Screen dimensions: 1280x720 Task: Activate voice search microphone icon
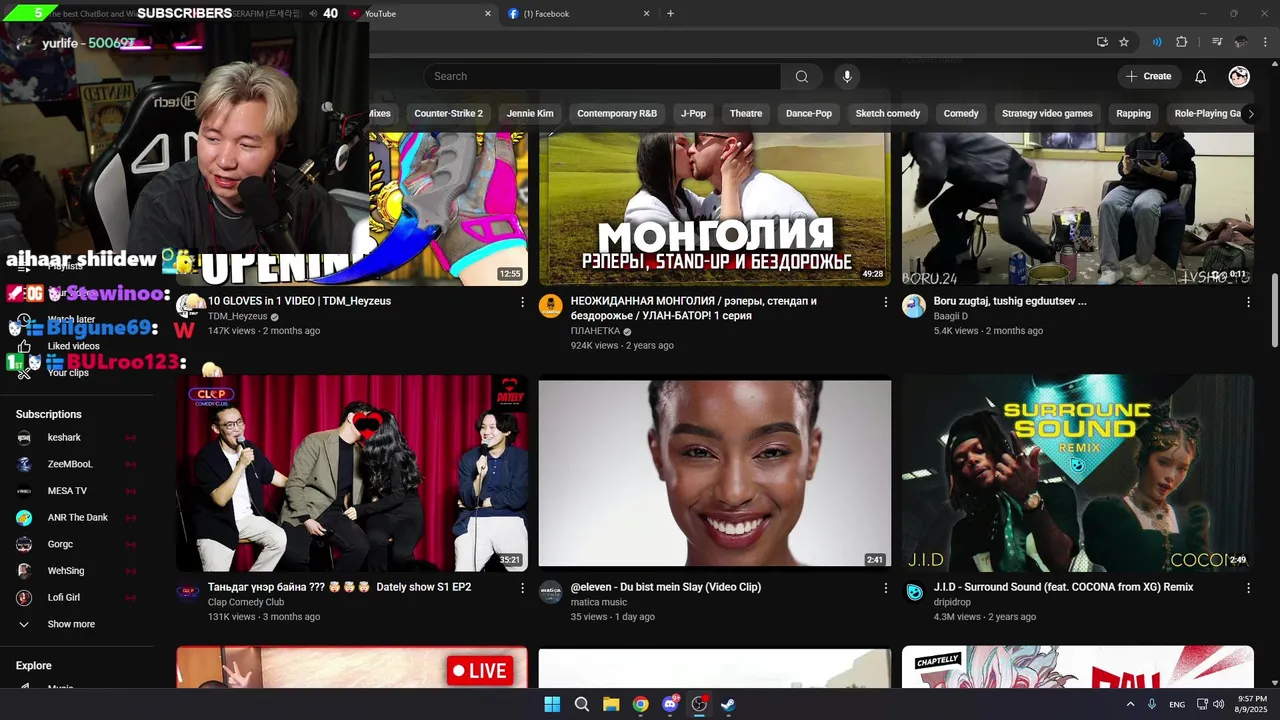click(x=847, y=76)
